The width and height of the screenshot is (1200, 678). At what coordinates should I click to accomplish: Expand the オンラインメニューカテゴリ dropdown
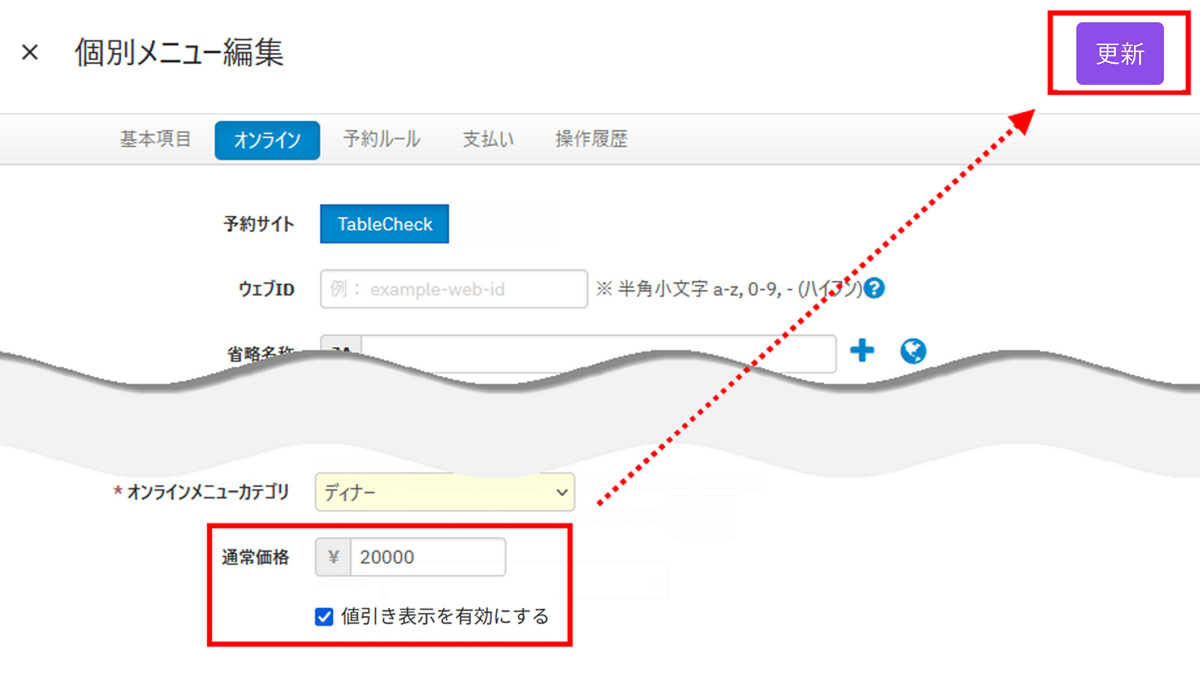tap(445, 492)
